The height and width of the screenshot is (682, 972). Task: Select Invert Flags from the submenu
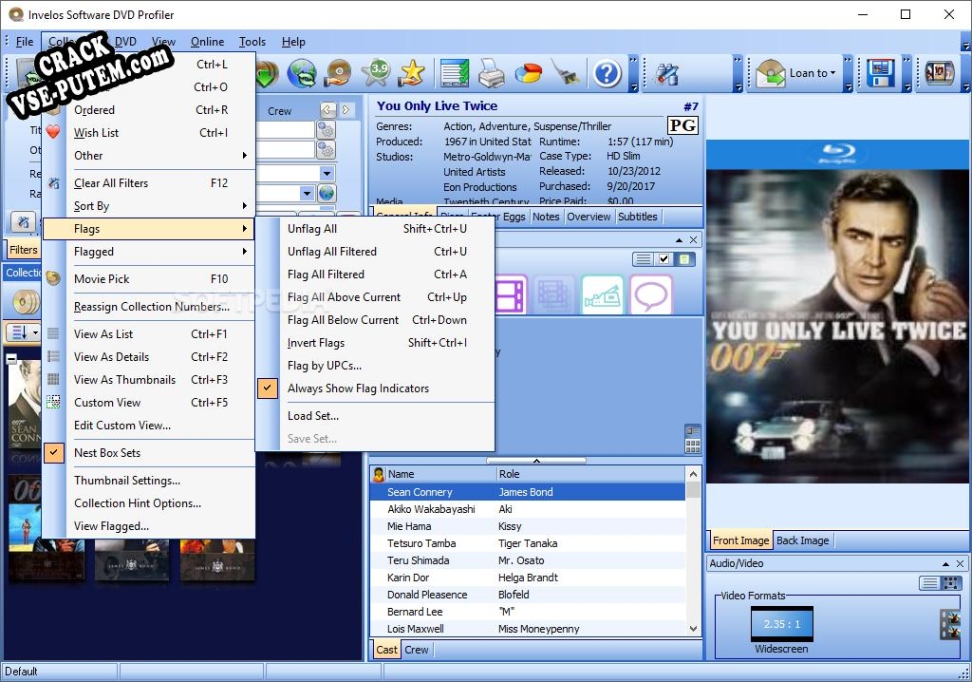[316, 343]
